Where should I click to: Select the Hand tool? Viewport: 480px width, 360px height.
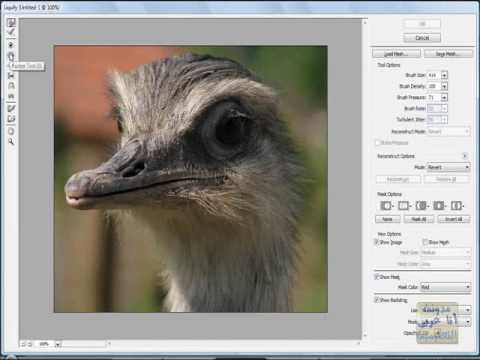[11, 131]
